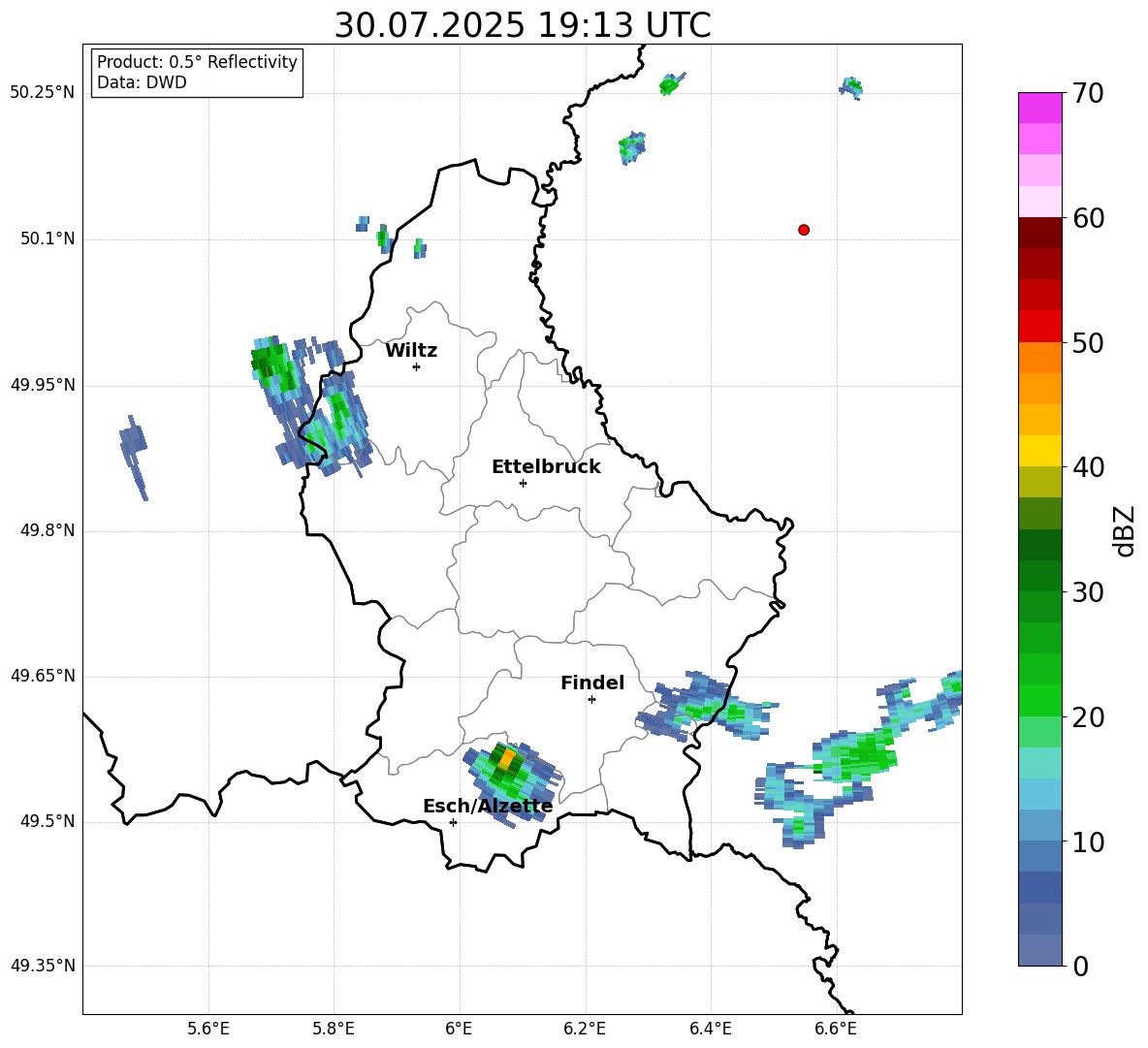
Task: Click the Findel location label
Action: [x=592, y=683]
